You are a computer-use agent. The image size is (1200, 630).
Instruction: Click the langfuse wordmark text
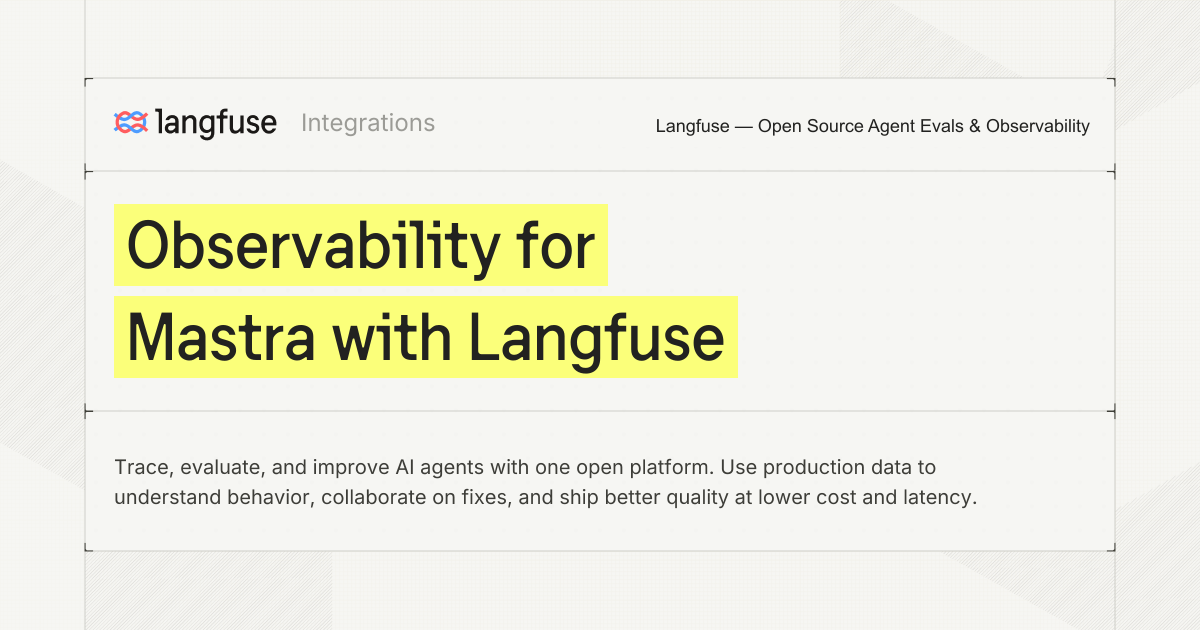point(216,123)
